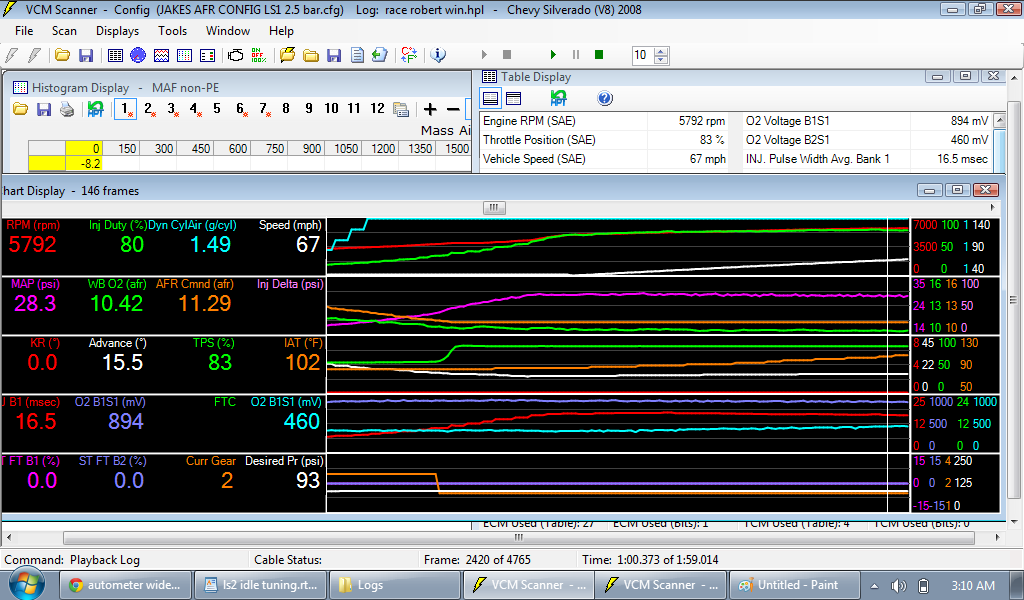Screen dimensions: 1024x600
Task: Increase playback speed with up arrow
Action: click(x=661, y=52)
